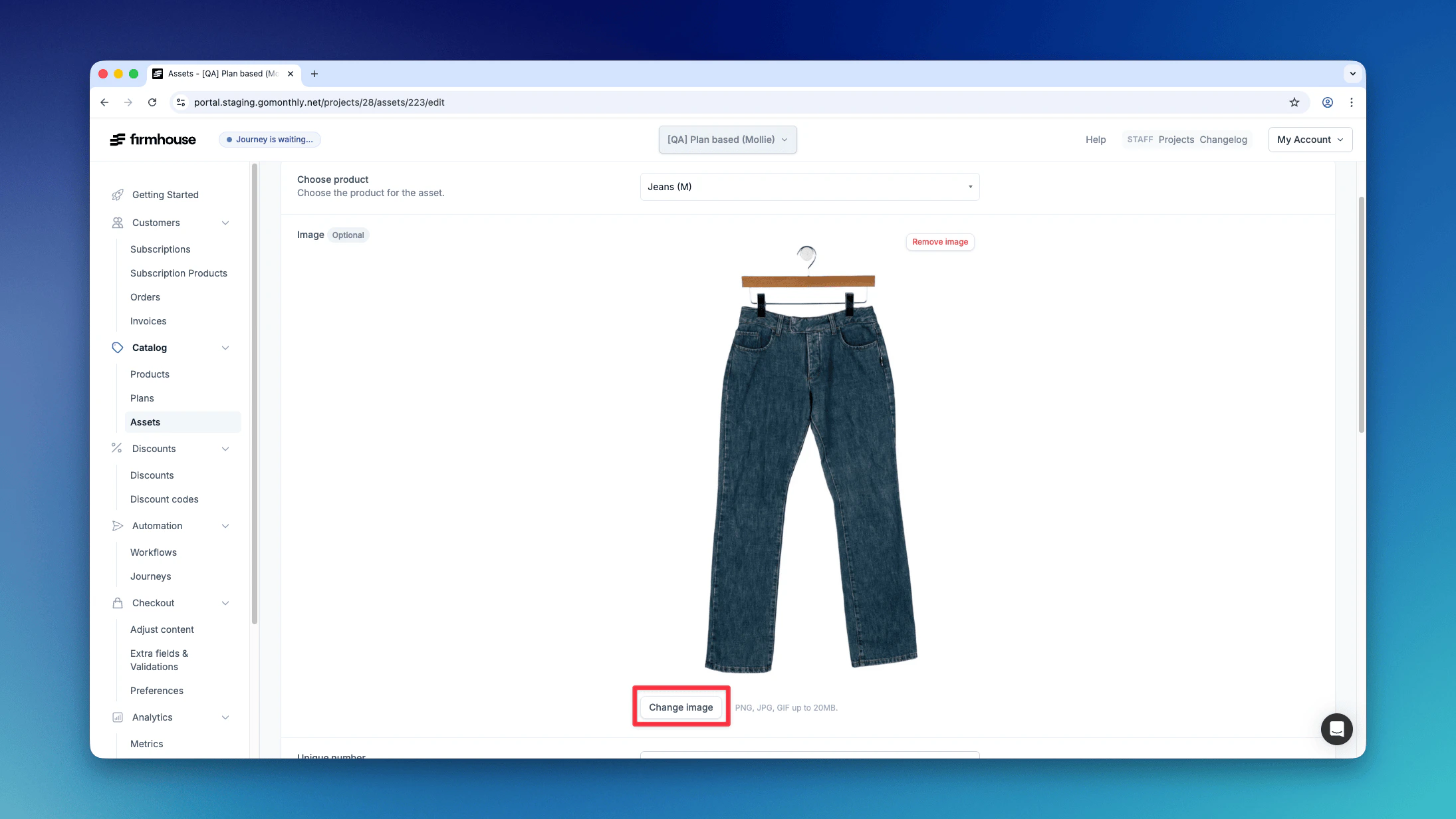This screenshot has height=819, width=1456.
Task: Click the Catalog tag icon
Action: point(118,348)
